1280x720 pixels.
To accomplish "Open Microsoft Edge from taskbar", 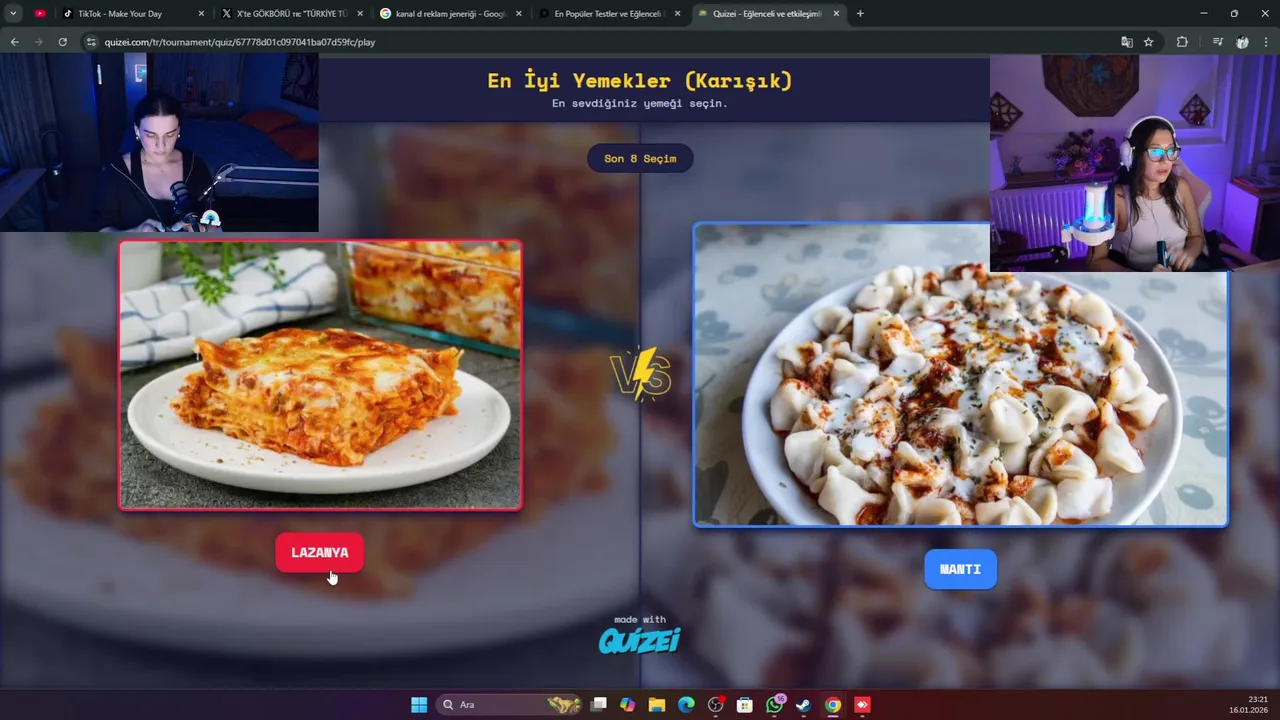I will coord(686,705).
